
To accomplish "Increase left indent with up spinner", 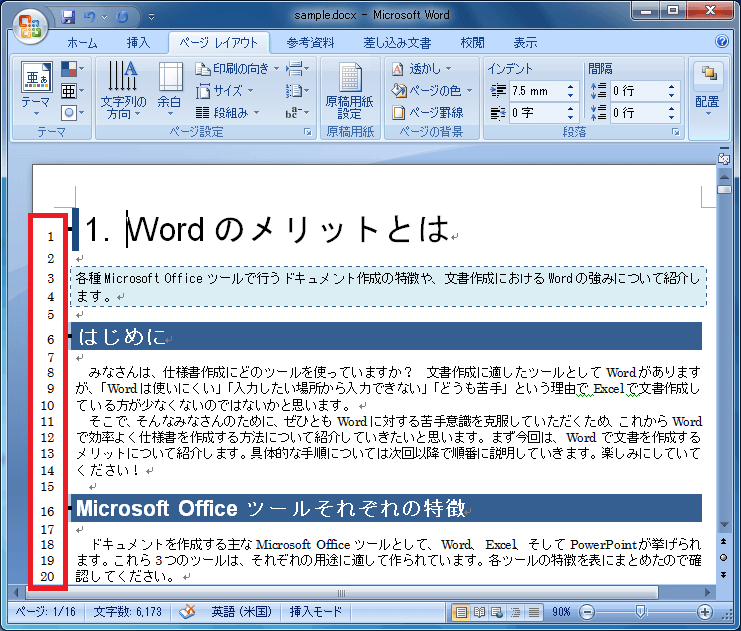I will 571,87.
